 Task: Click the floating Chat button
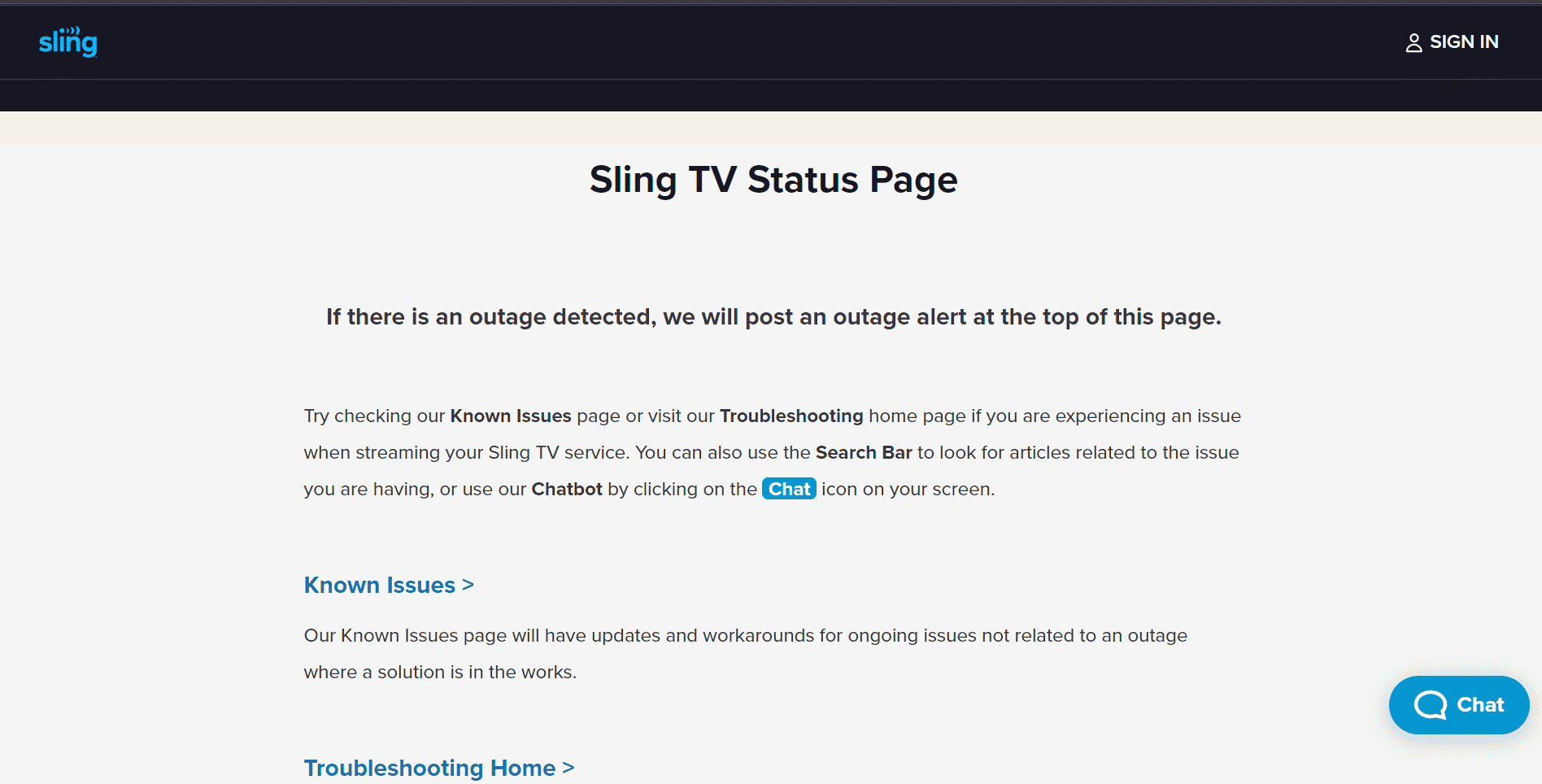[1459, 705]
